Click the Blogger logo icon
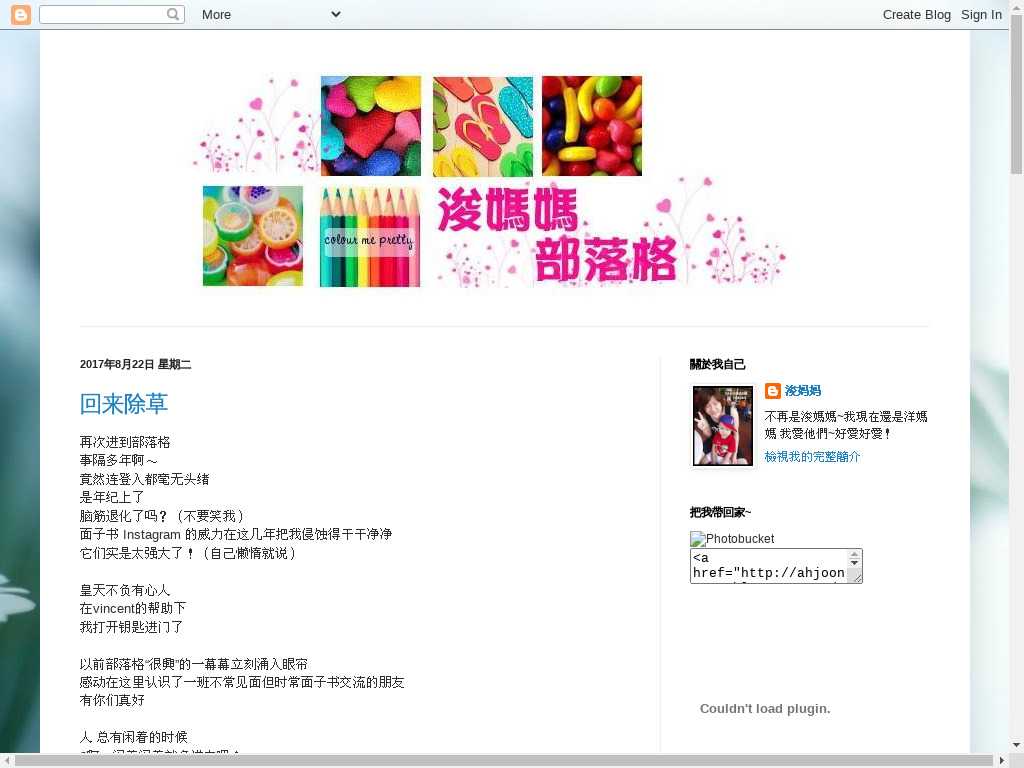1024x768 pixels. coord(20,14)
